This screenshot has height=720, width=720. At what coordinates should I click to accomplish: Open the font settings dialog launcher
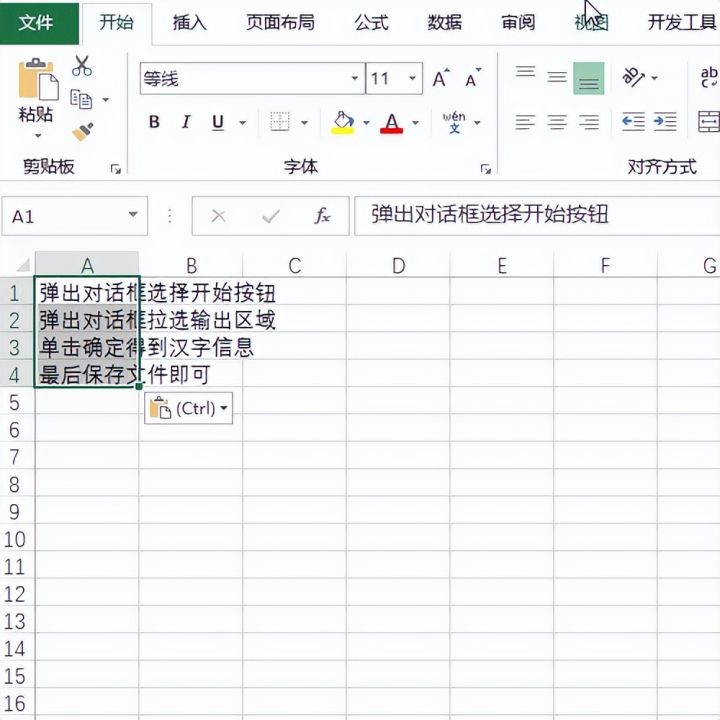[x=485, y=169]
